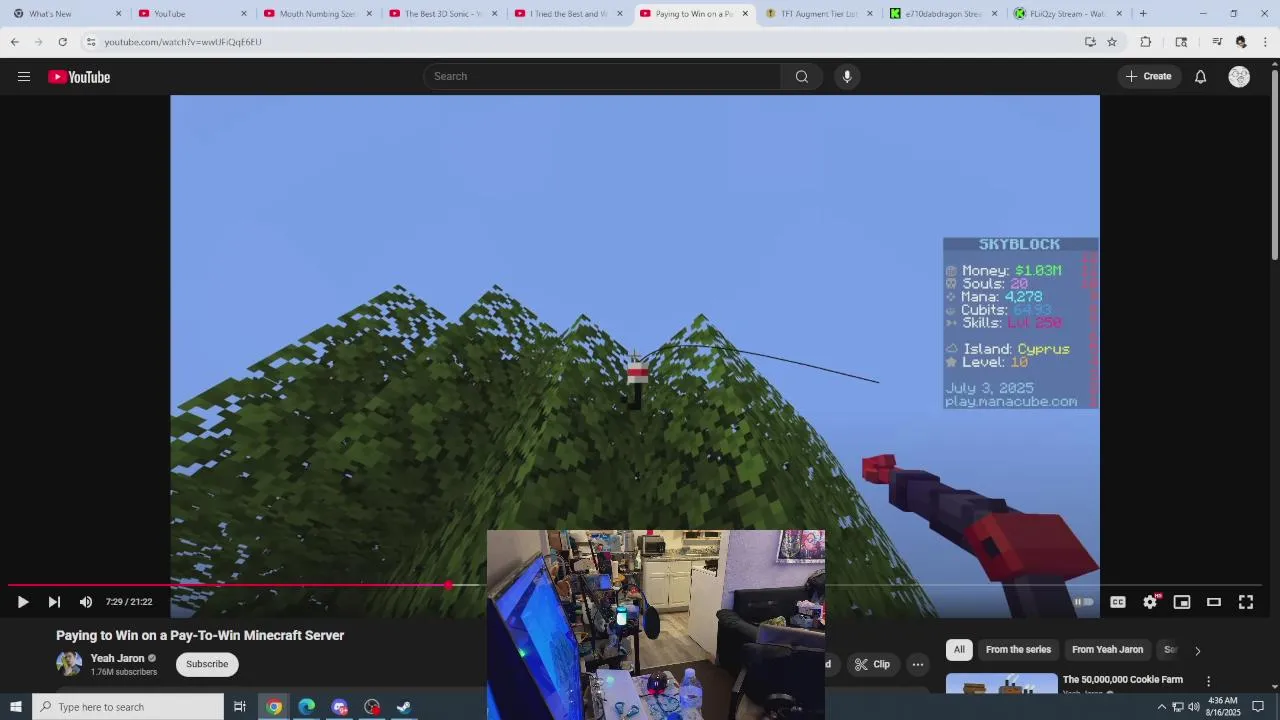
Task: Switch to the Best 3D Sonic tab
Action: point(443,14)
